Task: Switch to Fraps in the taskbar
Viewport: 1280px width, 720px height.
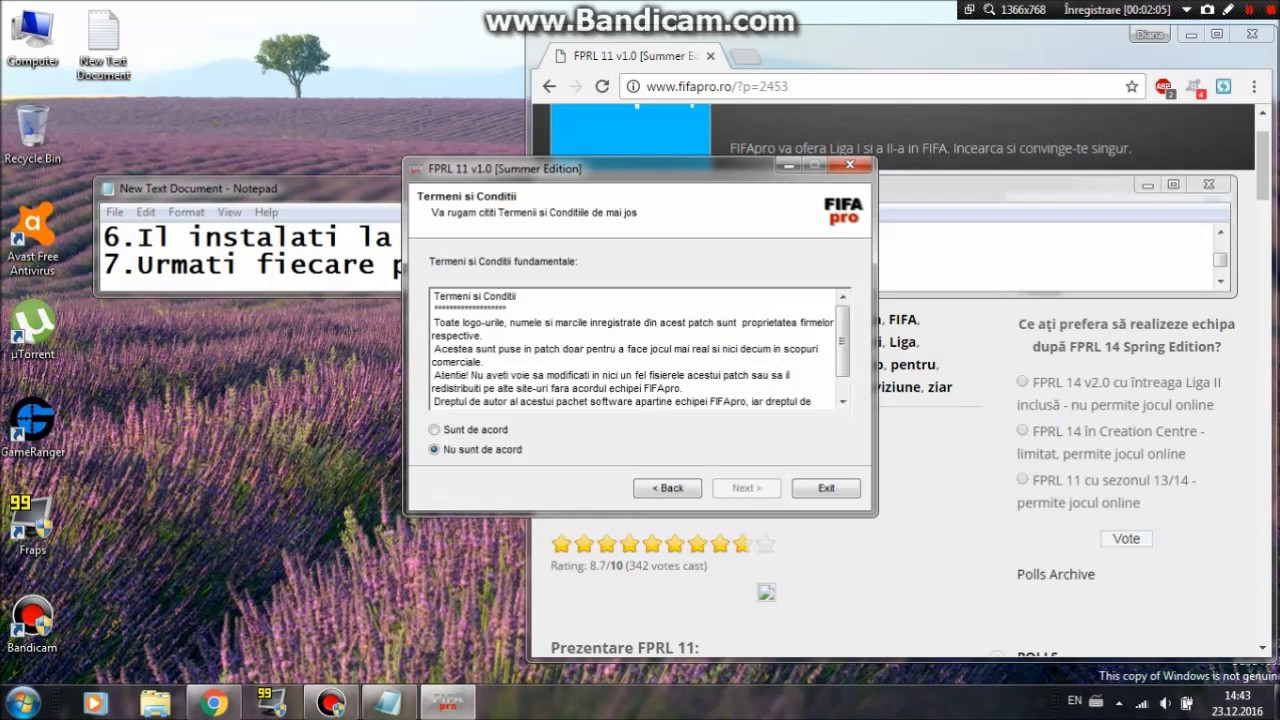Action: pos(271,703)
